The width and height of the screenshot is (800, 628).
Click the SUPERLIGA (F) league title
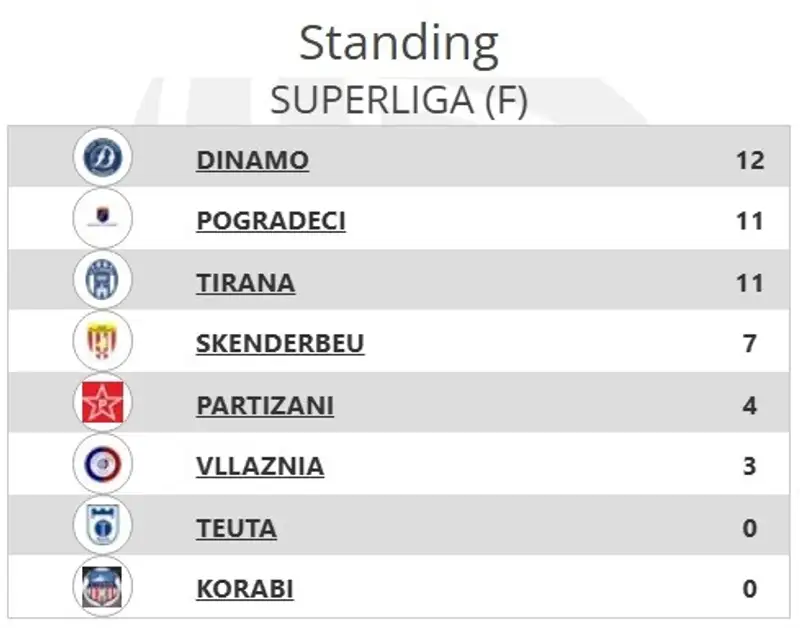point(399,100)
